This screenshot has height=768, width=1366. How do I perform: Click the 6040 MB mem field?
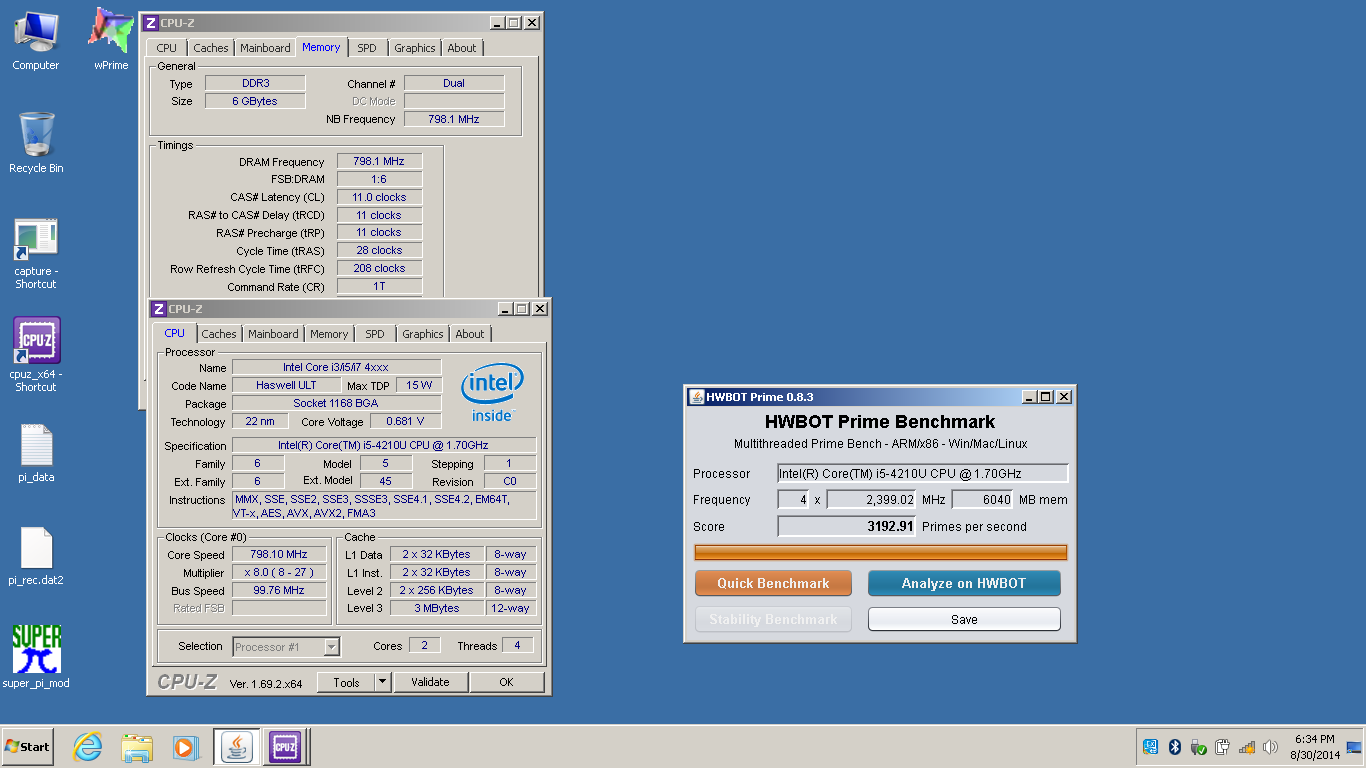(982, 499)
